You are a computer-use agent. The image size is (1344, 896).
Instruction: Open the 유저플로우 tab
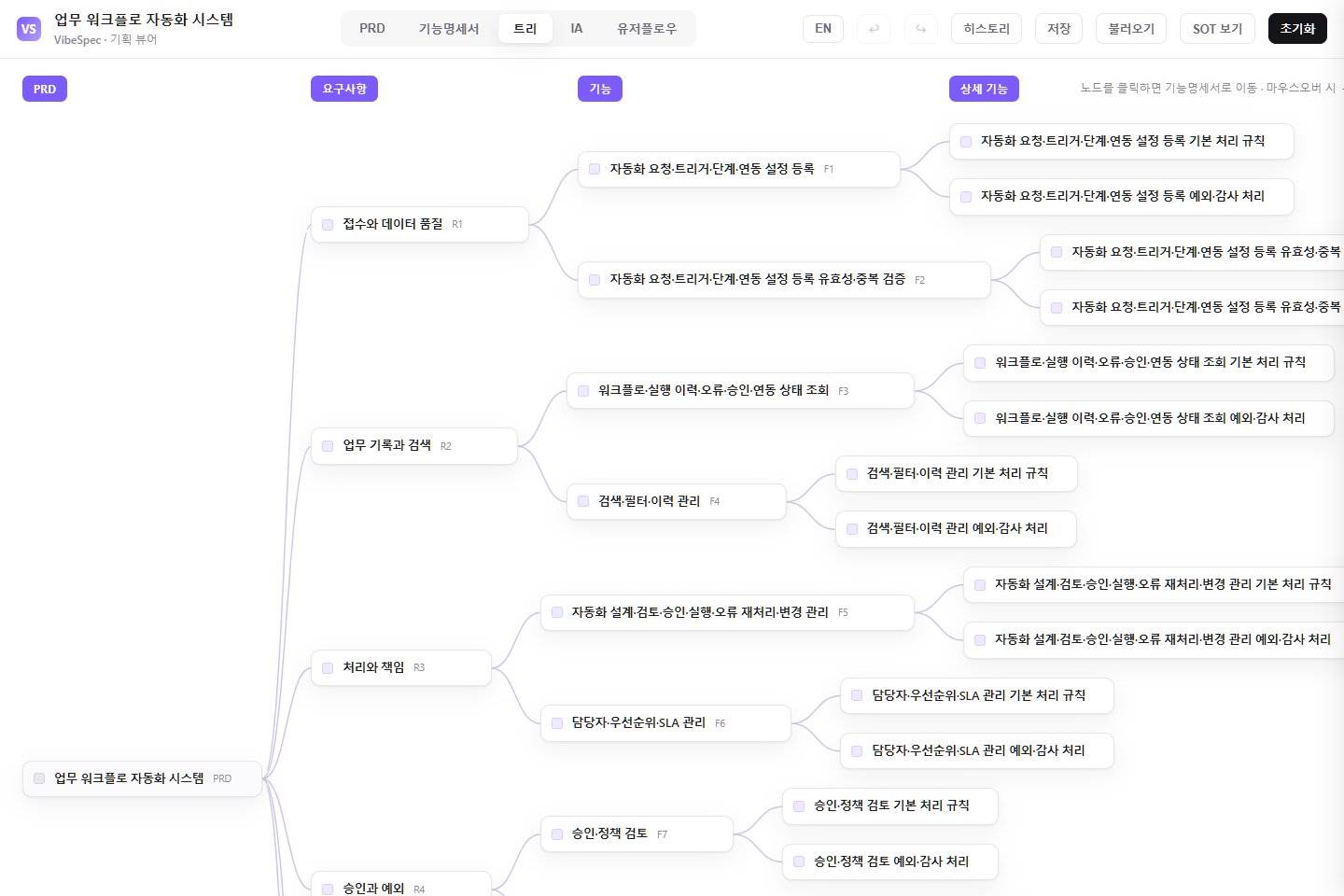tap(647, 29)
